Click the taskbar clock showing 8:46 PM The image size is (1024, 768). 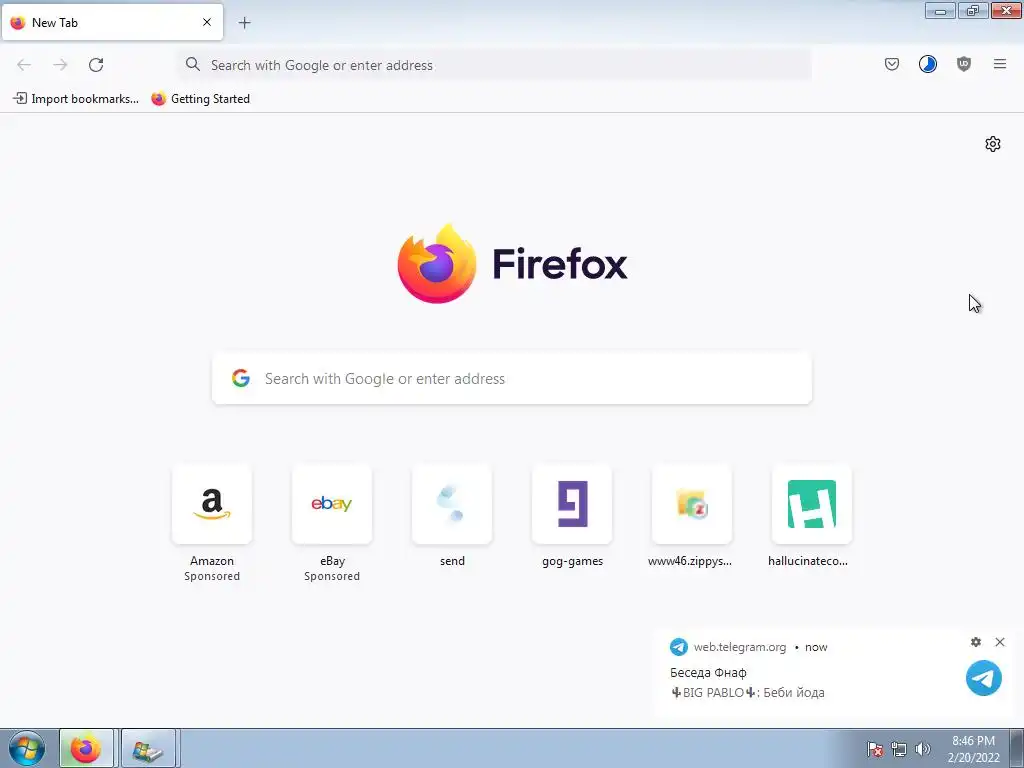973,748
